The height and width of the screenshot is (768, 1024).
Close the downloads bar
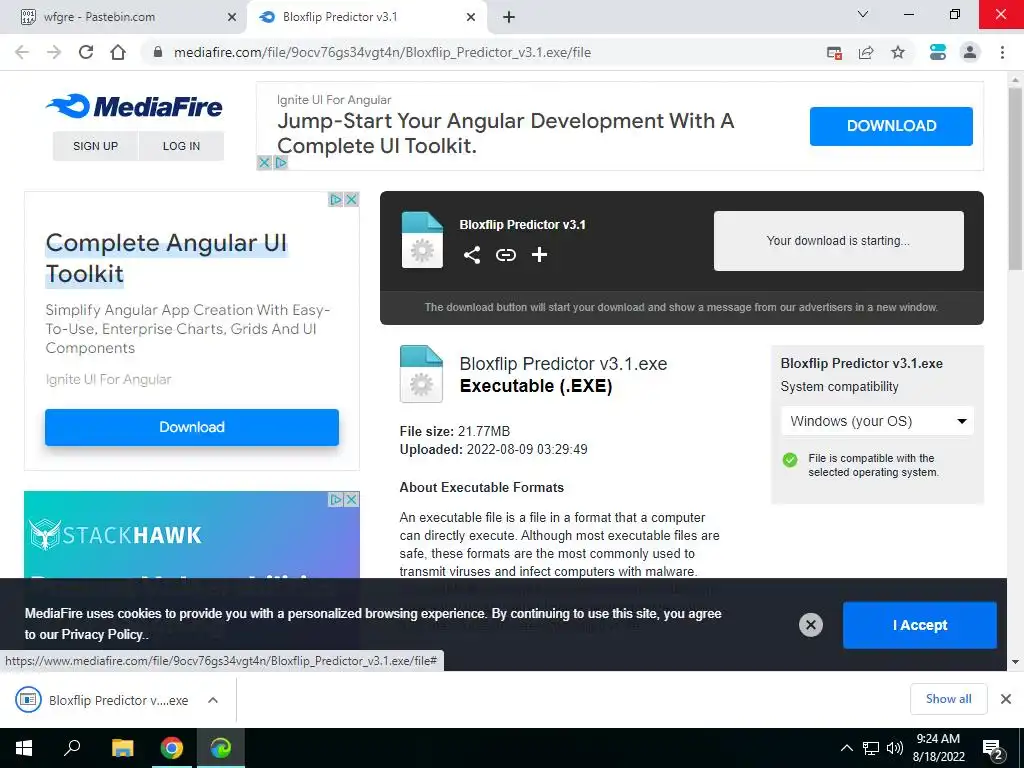pyautogui.click(x=1006, y=699)
